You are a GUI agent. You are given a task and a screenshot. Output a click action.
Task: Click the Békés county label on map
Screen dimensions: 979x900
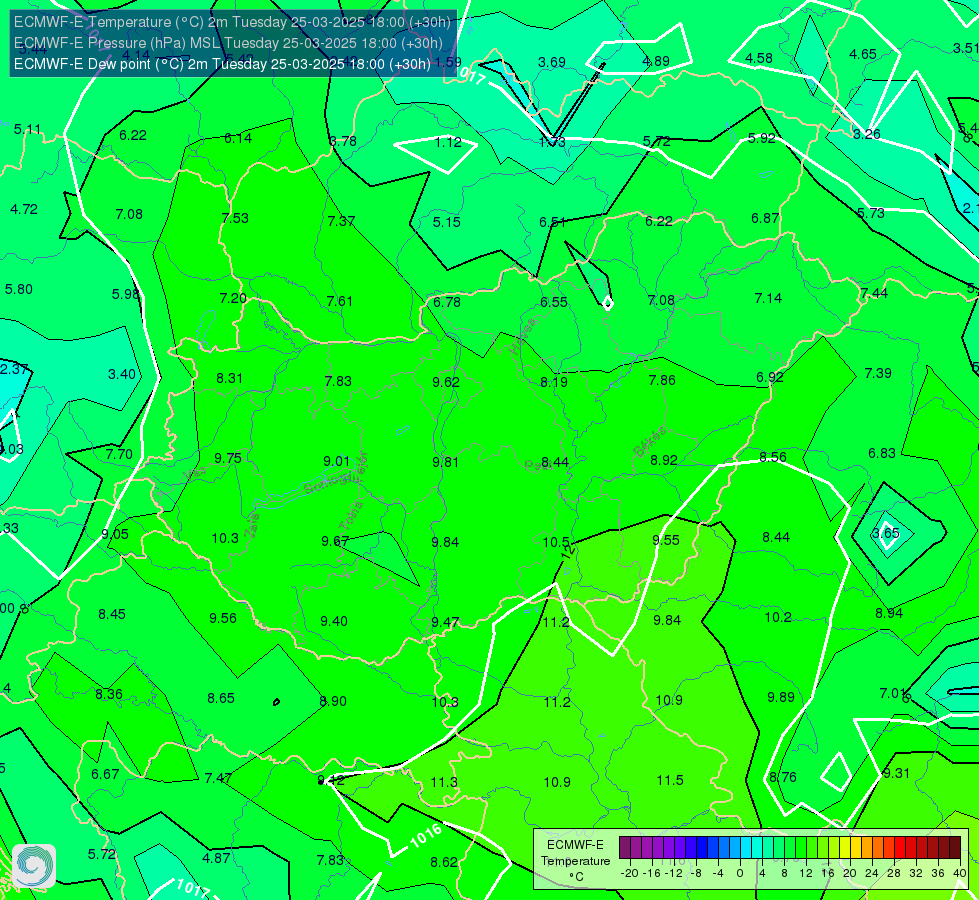tap(649, 442)
